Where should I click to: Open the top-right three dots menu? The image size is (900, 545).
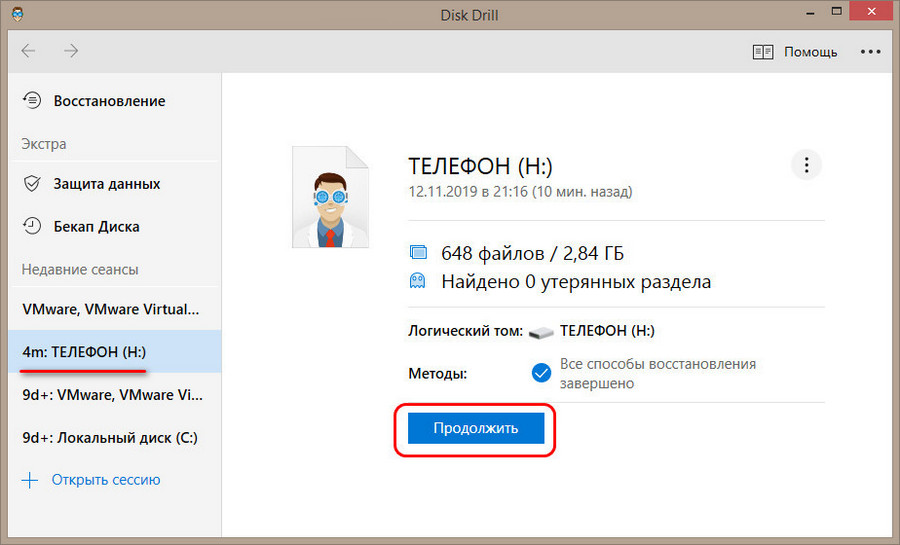(x=870, y=52)
